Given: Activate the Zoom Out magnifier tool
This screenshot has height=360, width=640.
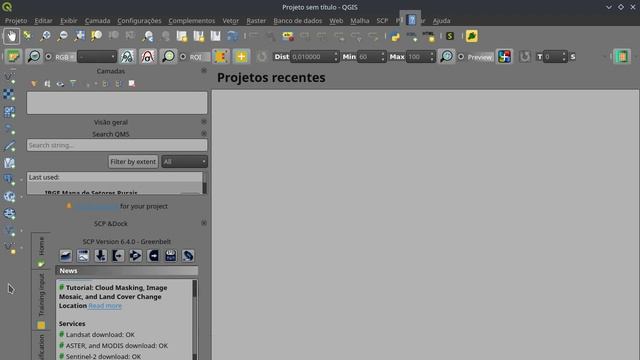Looking at the screenshot, I should coord(62,36).
